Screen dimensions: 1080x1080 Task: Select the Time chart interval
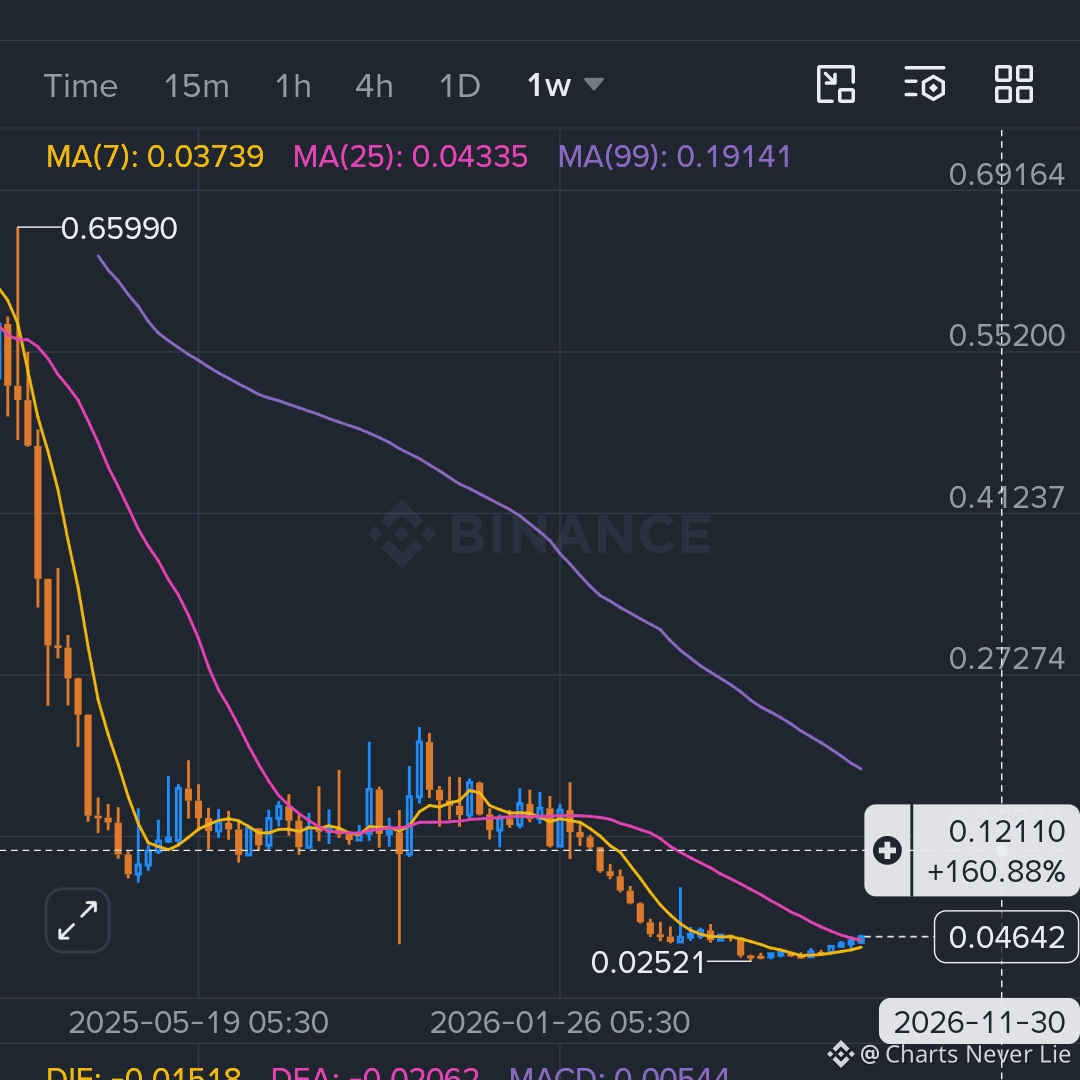pos(81,86)
